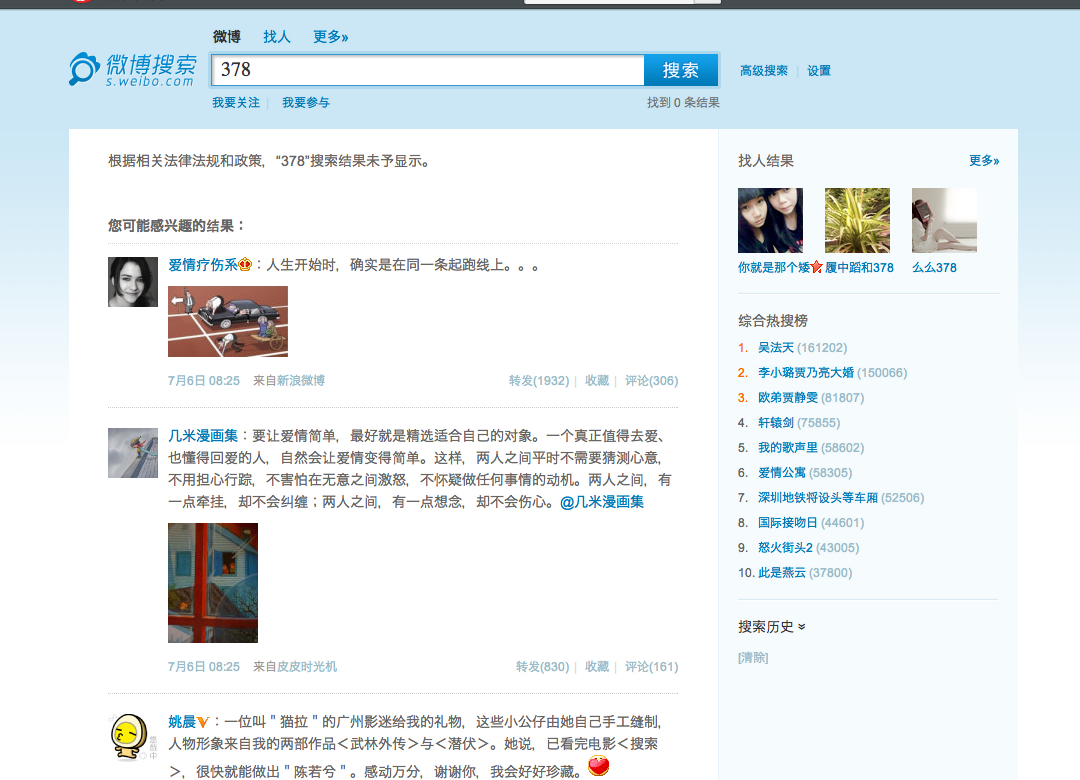The height and width of the screenshot is (780, 1080).
Task: Click the crown badge beside 爱情疗伤系
Action: 245,265
